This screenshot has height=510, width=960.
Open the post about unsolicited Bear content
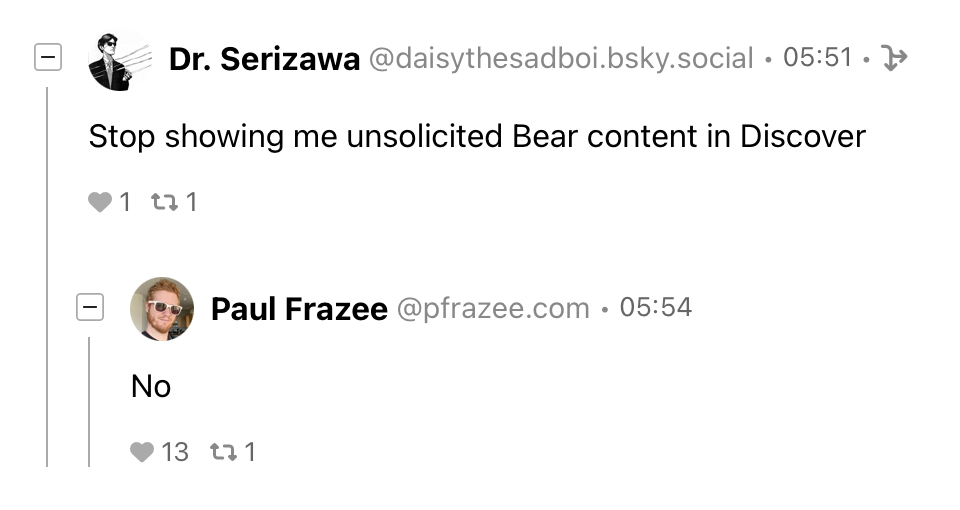tap(477, 136)
